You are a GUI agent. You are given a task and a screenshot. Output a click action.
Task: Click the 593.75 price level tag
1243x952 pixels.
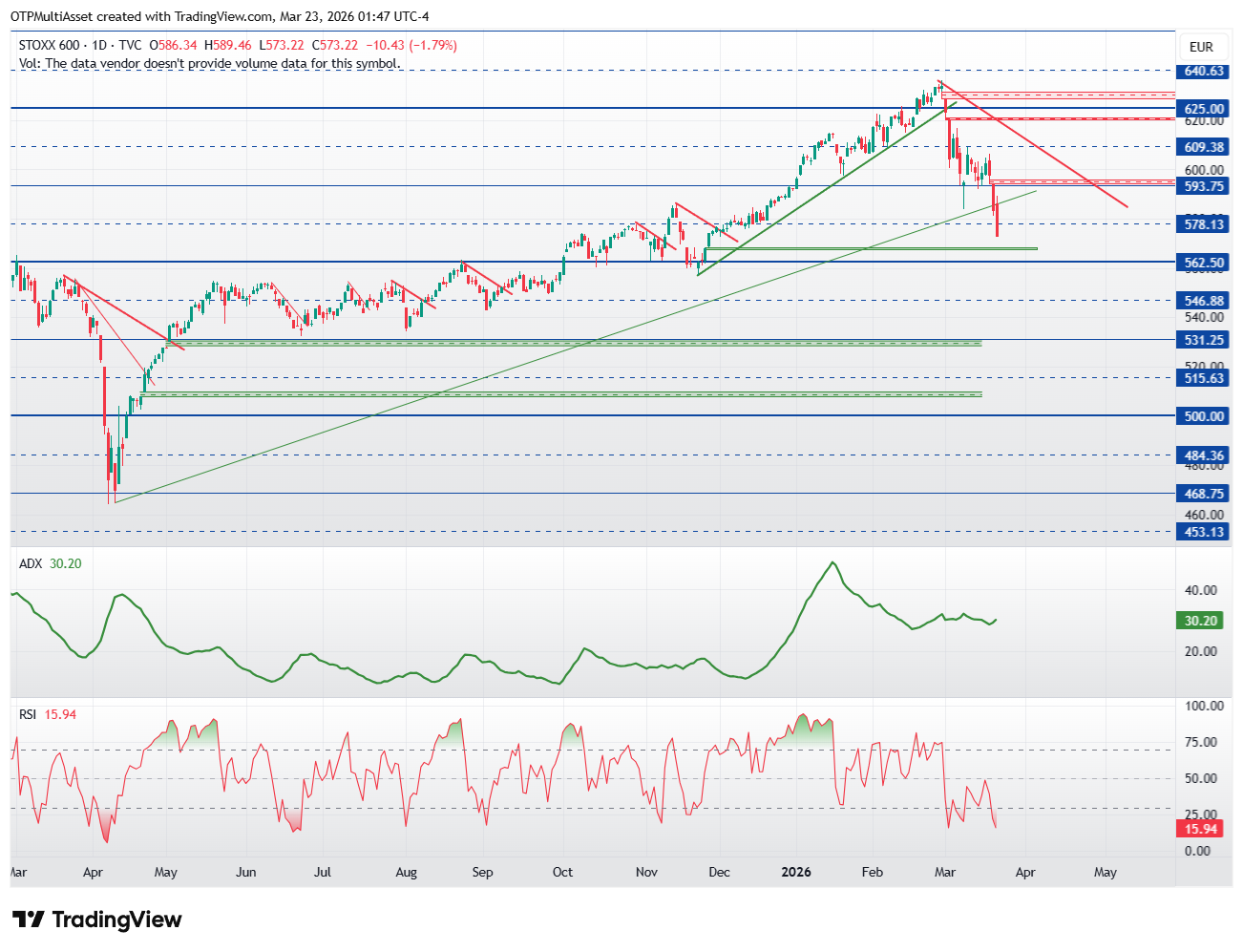point(1204,186)
